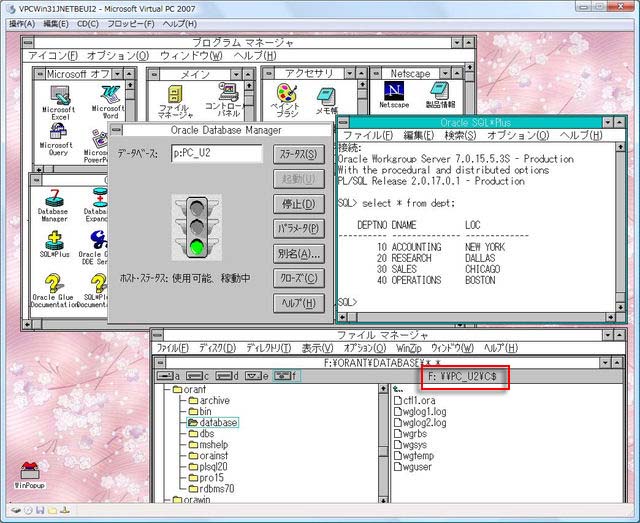This screenshot has width=640, height=523.
Task: Collapse the orant folder in tree
Action: 189,389
